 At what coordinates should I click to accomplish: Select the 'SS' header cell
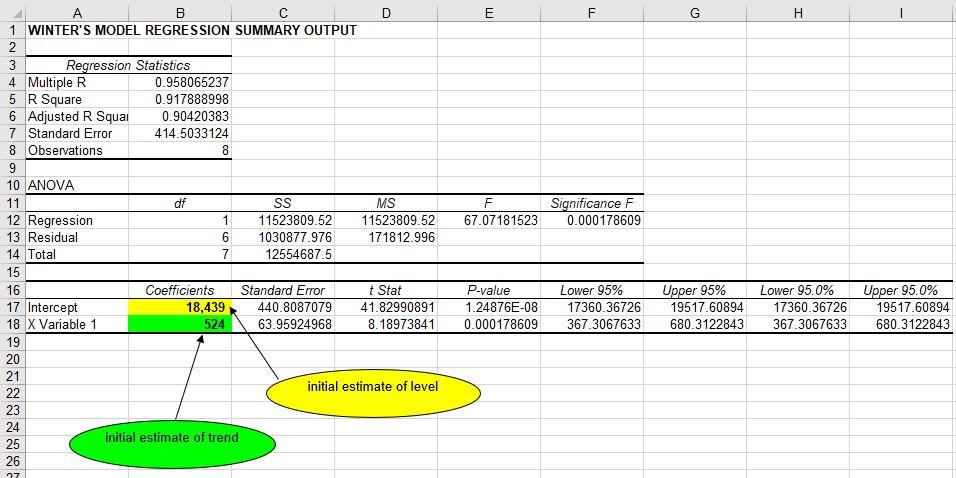pyautogui.click(x=283, y=203)
